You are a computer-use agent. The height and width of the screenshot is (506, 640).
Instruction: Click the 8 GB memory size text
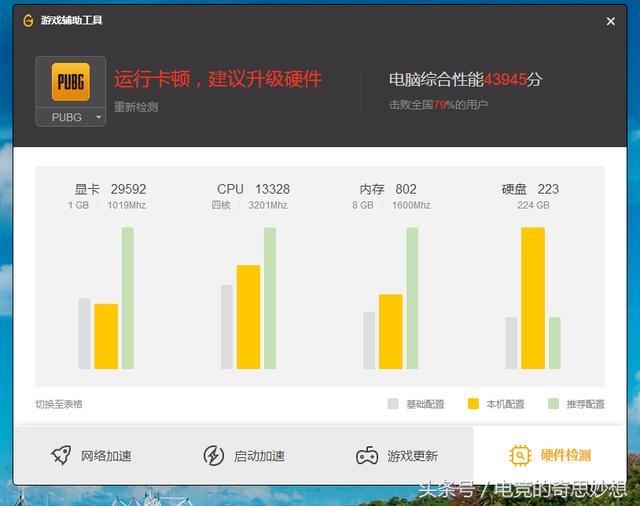pos(363,205)
